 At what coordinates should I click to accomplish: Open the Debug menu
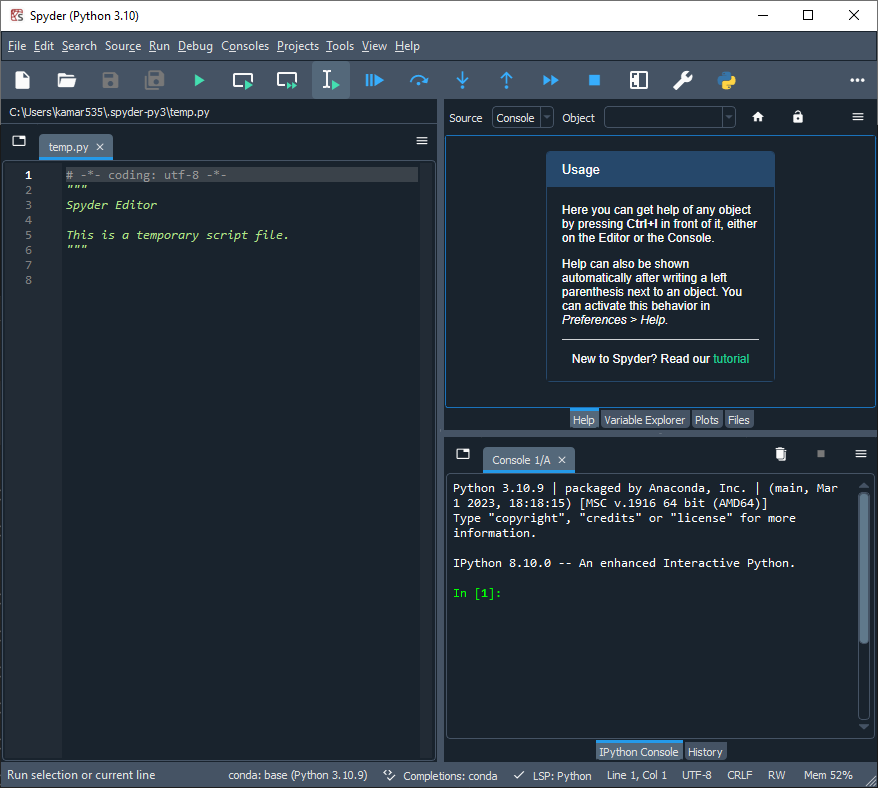pyautogui.click(x=195, y=46)
